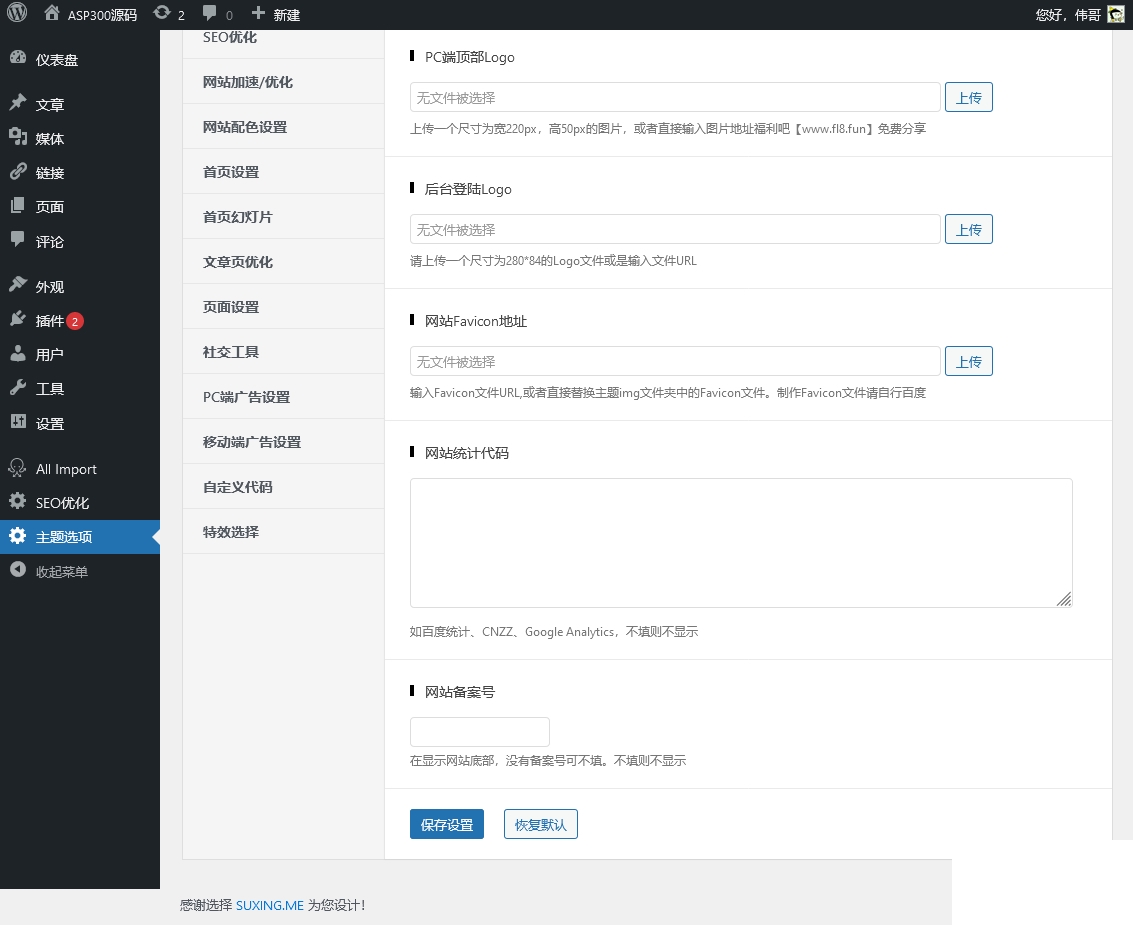The image size is (1133, 925).
Task: Click the 恢复默认 reset button
Action: (x=541, y=825)
